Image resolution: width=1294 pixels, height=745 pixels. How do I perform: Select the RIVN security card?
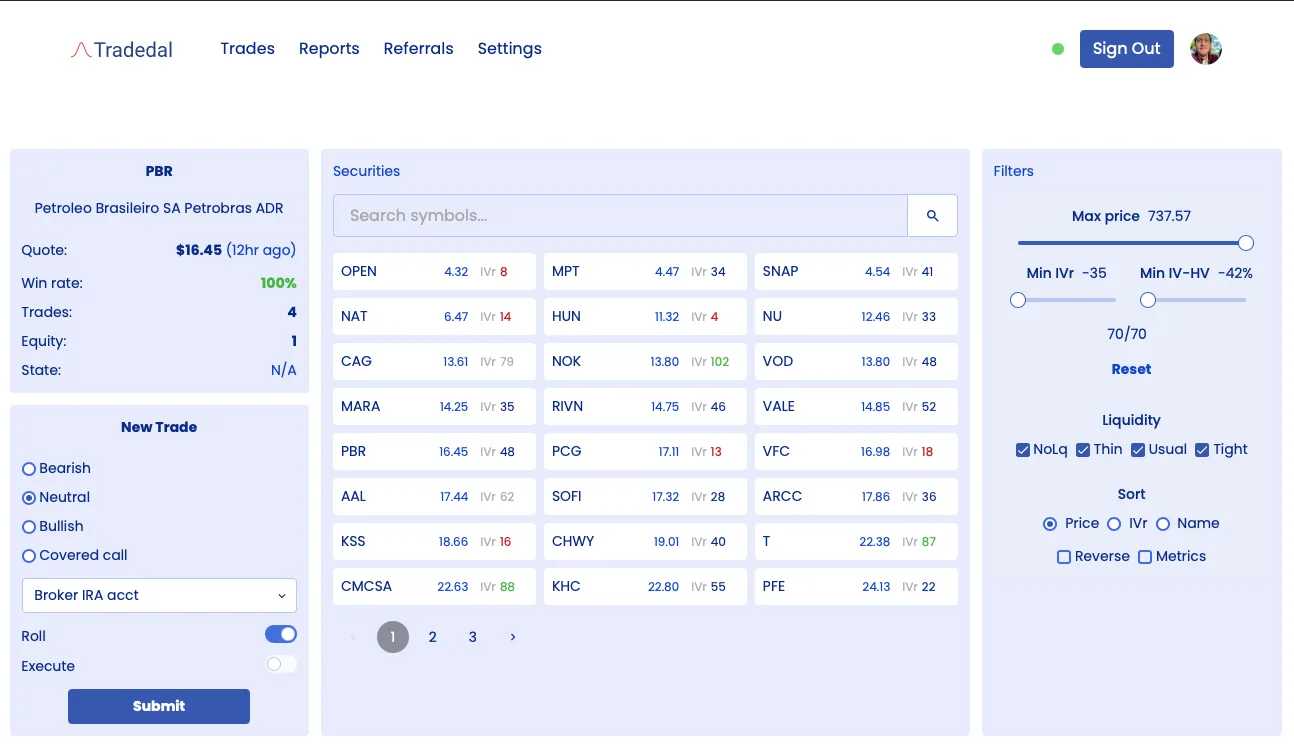[645, 406]
